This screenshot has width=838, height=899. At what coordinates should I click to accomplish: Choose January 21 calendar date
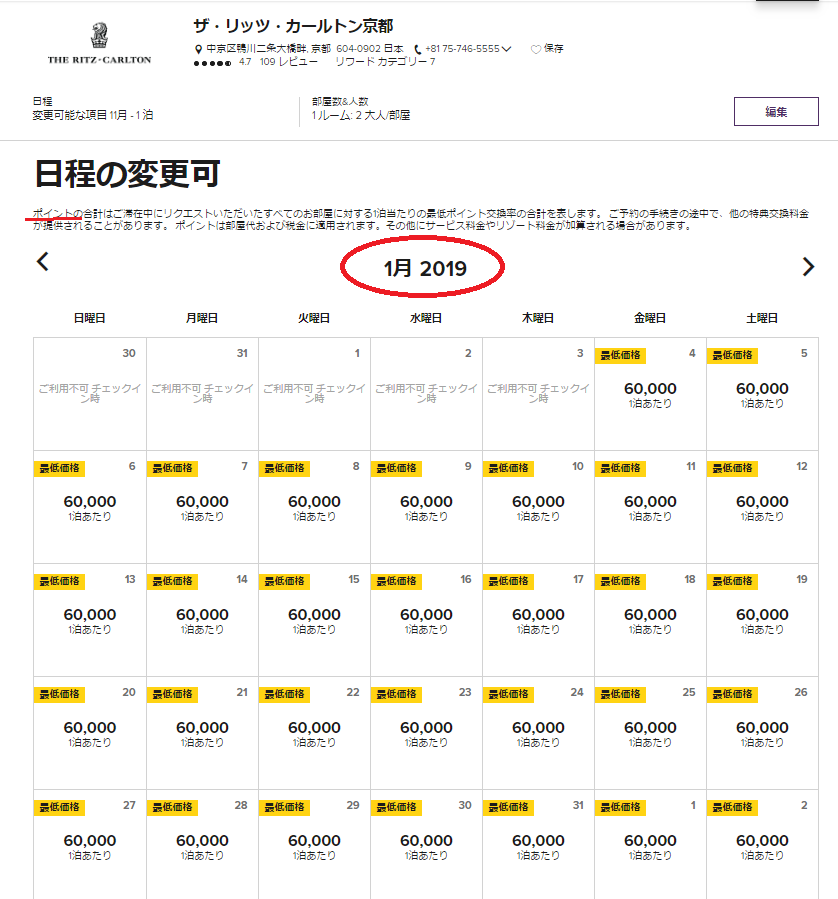point(202,733)
